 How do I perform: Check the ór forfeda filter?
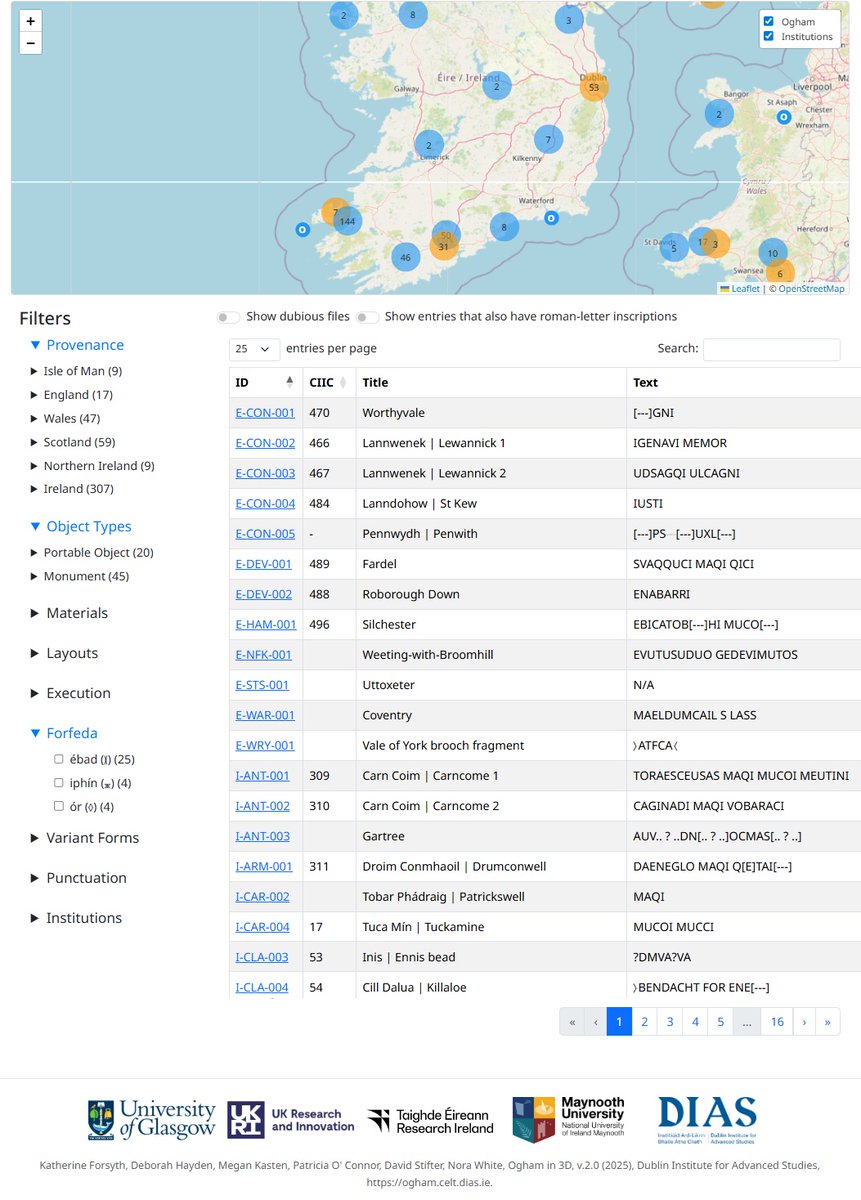pyautogui.click(x=59, y=807)
